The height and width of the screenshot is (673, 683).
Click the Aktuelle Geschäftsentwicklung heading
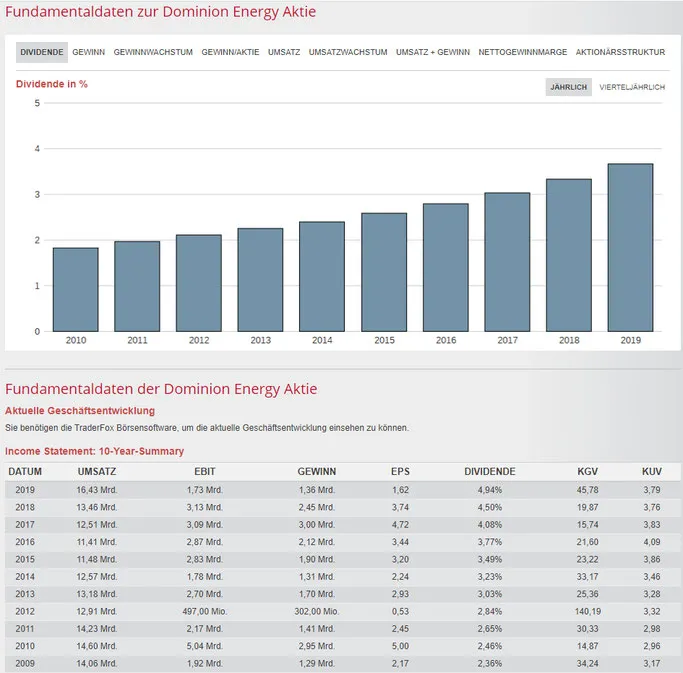80,411
